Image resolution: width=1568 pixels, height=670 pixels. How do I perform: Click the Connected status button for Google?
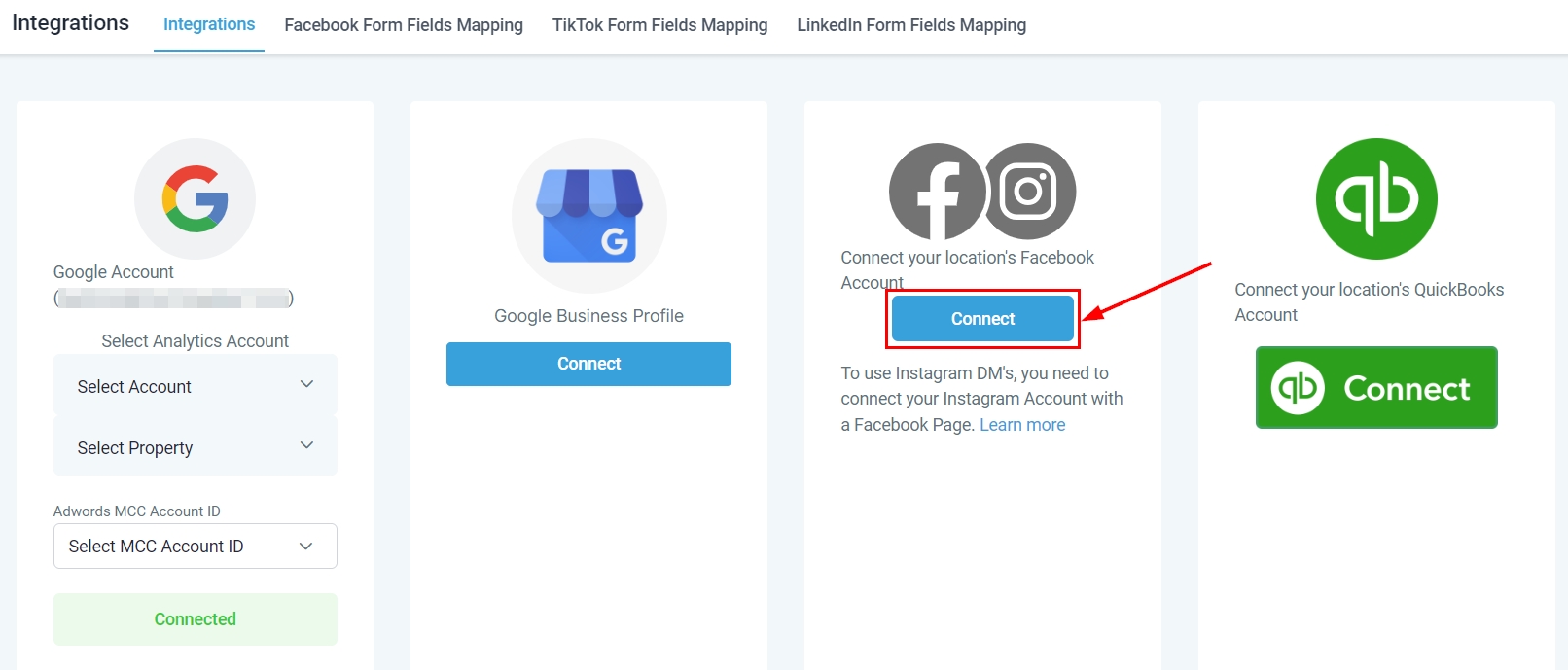coord(195,619)
